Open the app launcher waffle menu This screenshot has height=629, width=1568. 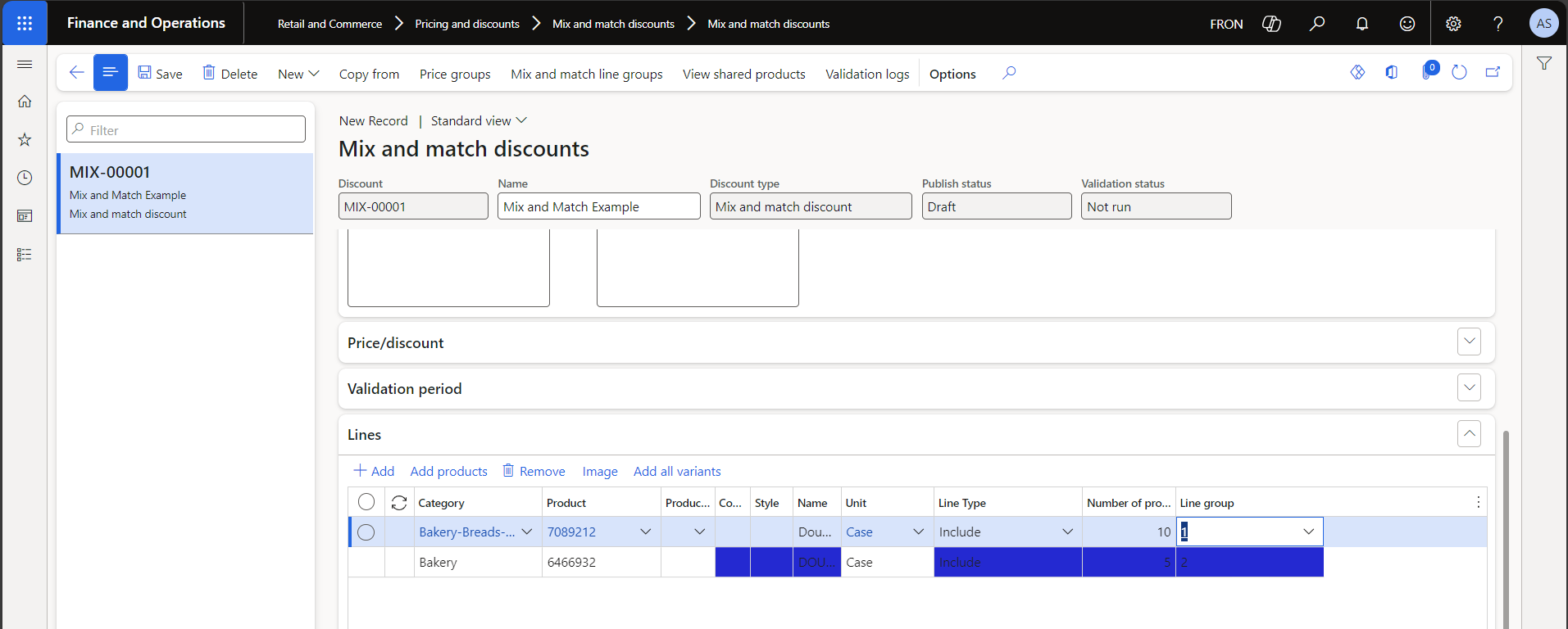click(25, 23)
